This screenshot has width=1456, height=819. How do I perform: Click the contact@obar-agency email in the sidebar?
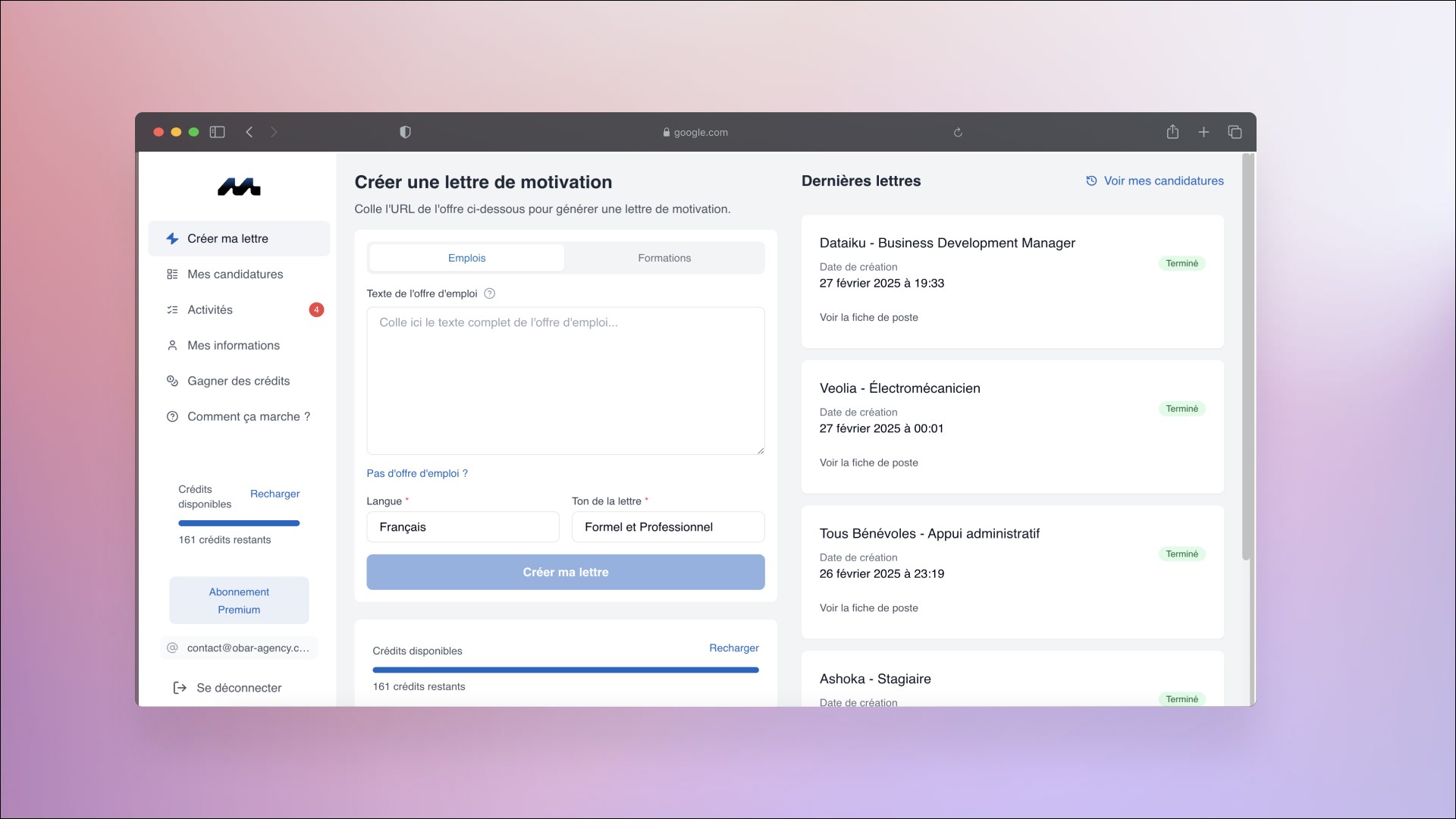coord(248,648)
